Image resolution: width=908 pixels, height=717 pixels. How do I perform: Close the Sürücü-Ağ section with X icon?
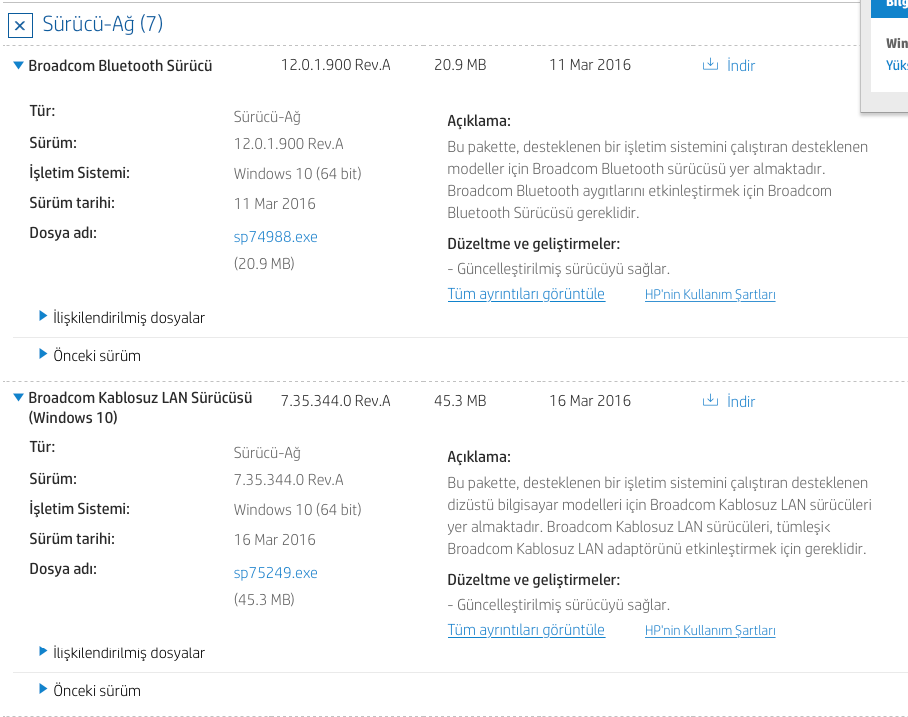pos(21,25)
